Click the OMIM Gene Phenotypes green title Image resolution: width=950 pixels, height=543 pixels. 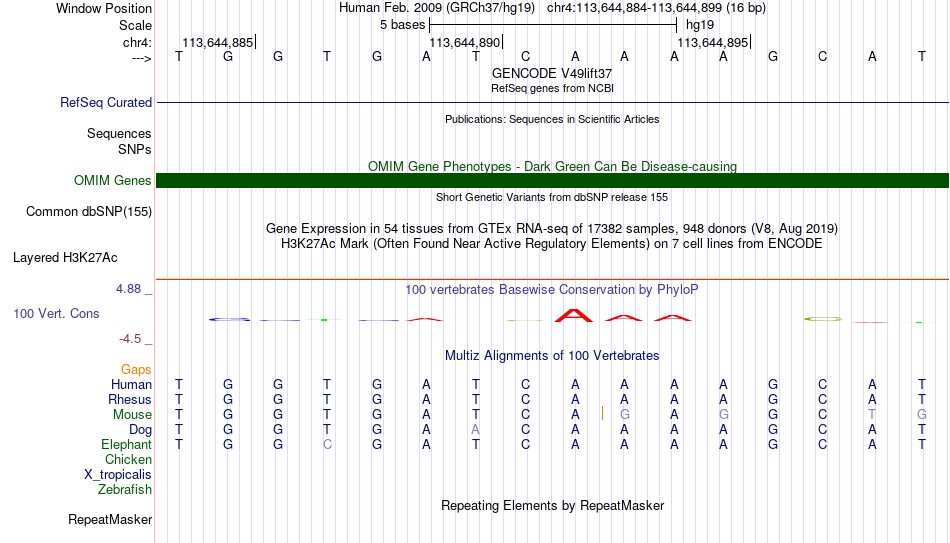[x=552, y=167]
